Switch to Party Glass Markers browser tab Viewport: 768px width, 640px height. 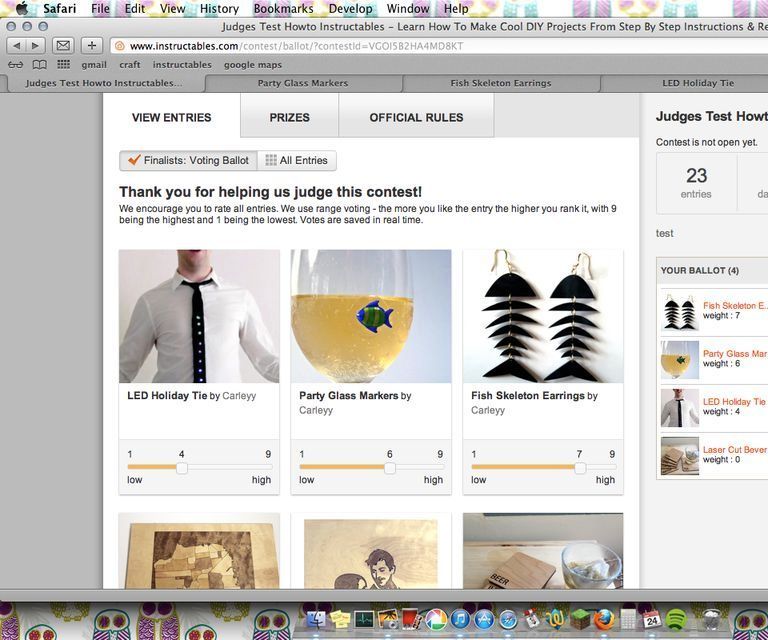click(x=303, y=83)
